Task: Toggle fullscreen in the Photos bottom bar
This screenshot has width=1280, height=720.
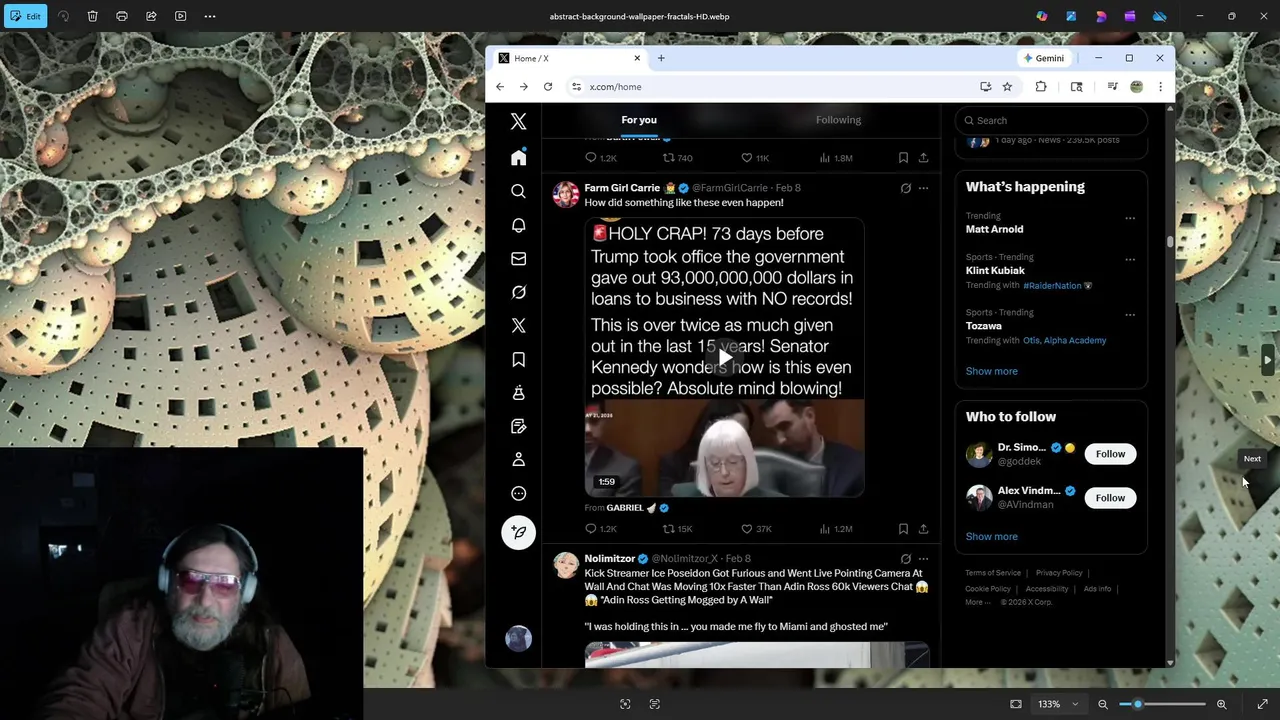Action: pos(1262,704)
